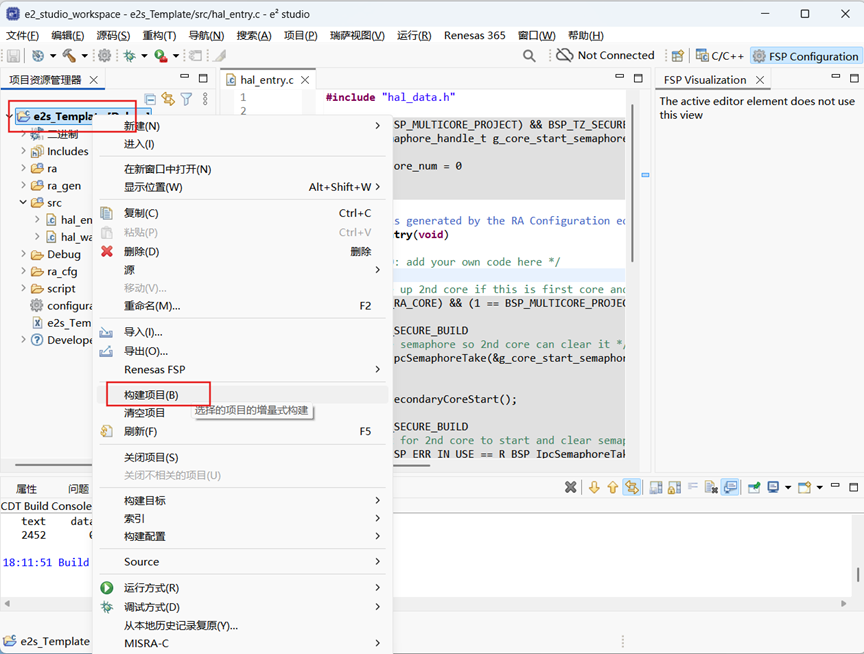Screen dimensions: 864x654
Task: Collapse the src folder in project tree
Action: point(23,202)
